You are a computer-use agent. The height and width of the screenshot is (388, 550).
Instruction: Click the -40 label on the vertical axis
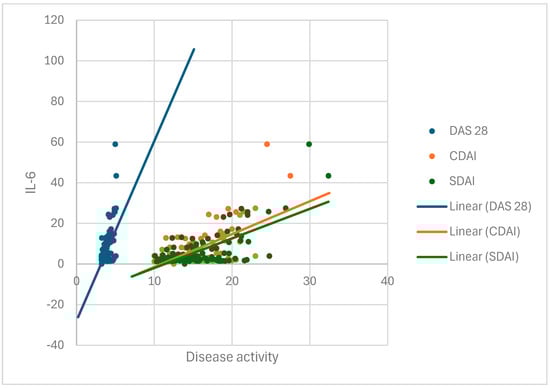(55, 345)
